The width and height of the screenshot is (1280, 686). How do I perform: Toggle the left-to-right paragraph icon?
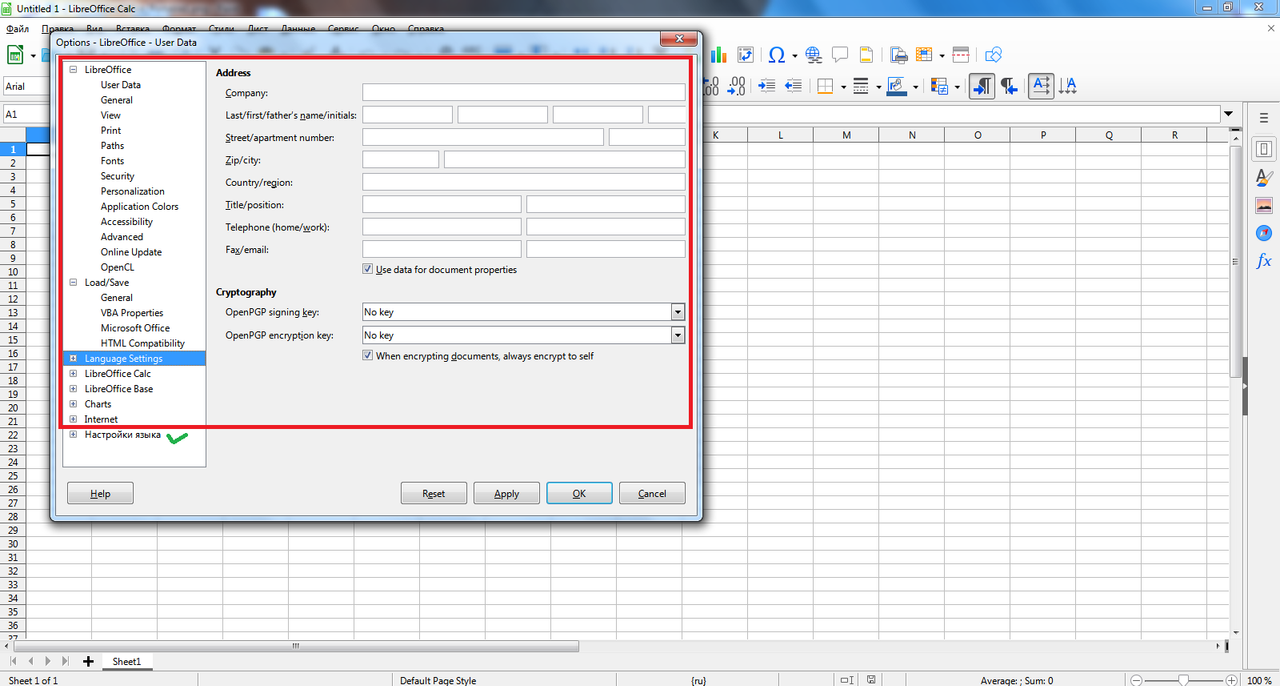[982, 87]
